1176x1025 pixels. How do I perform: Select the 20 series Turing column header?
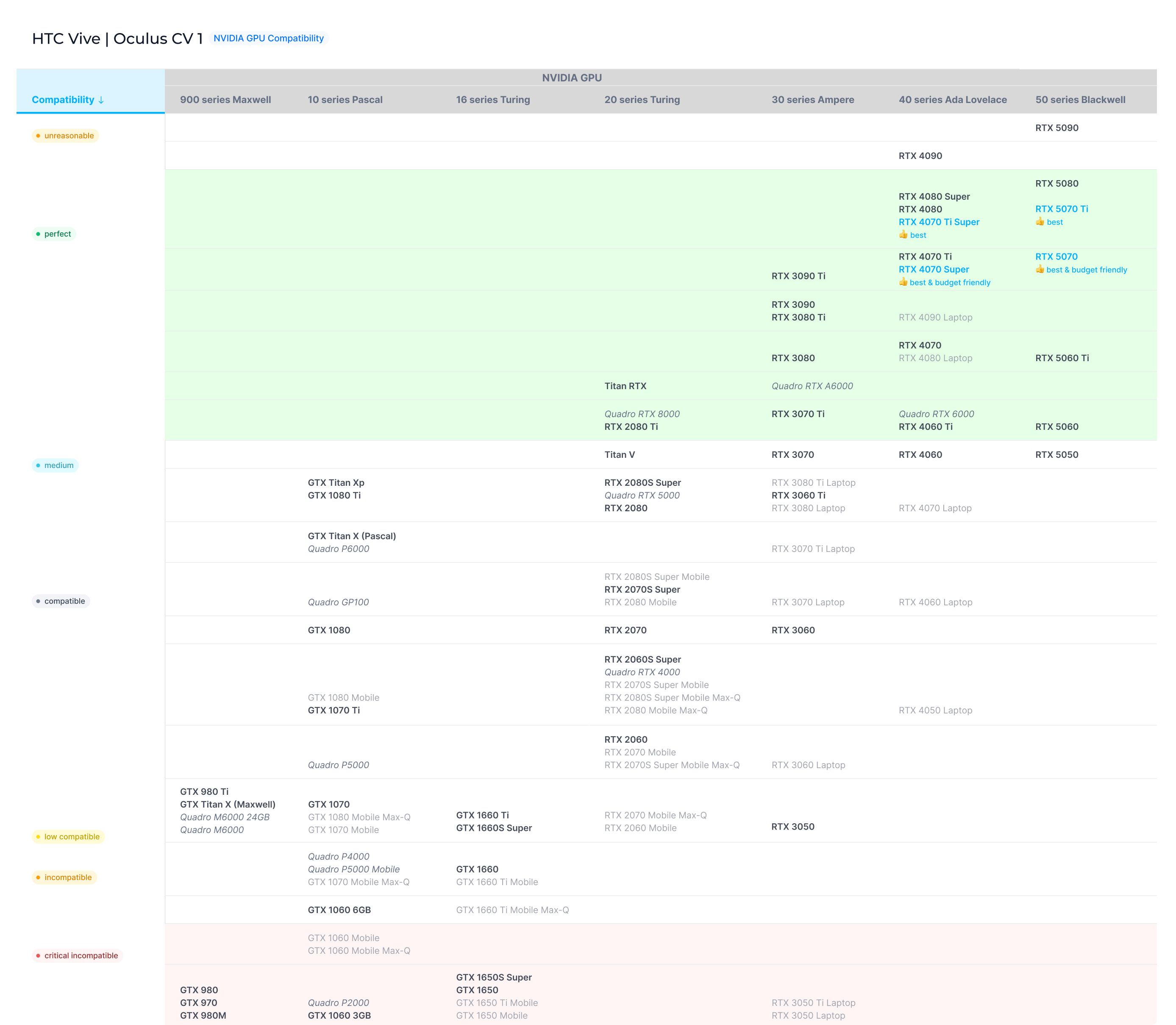click(x=642, y=100)
